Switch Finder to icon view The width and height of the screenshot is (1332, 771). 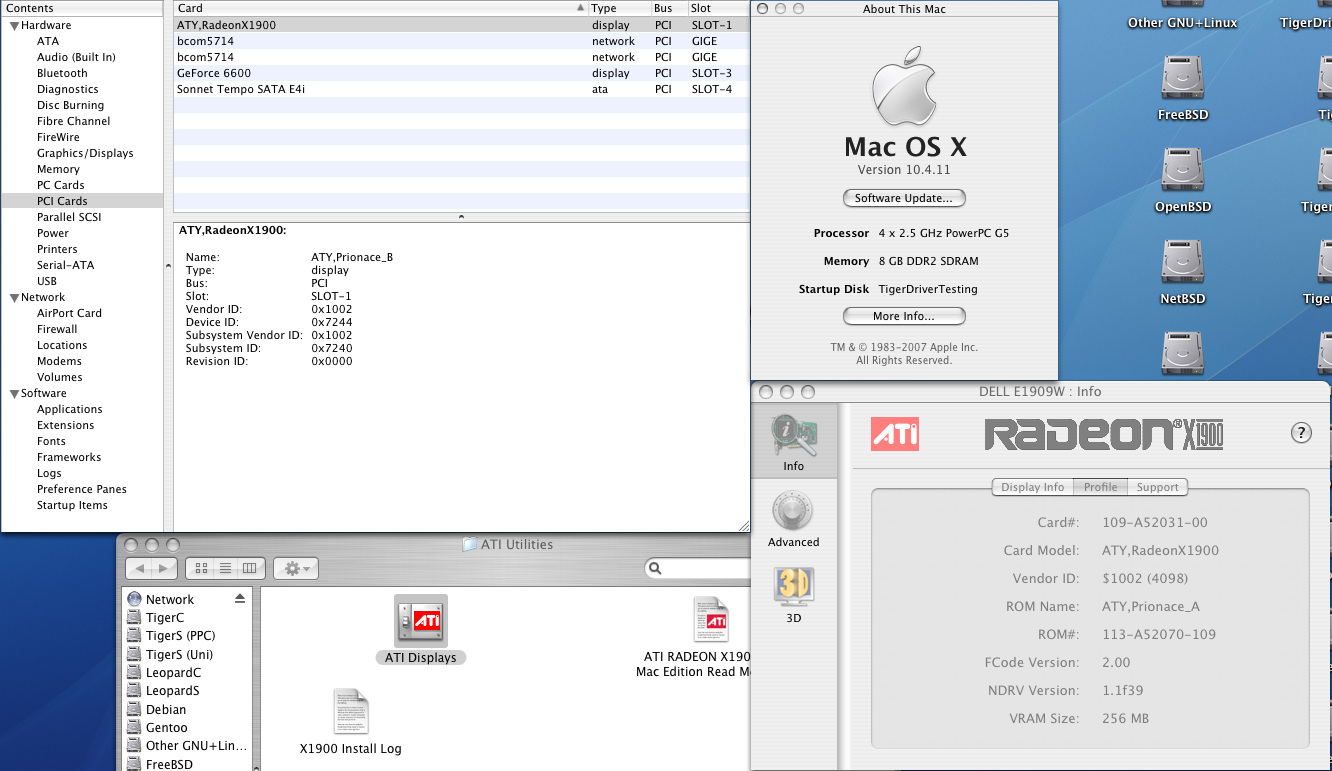[x=201, y=568]
